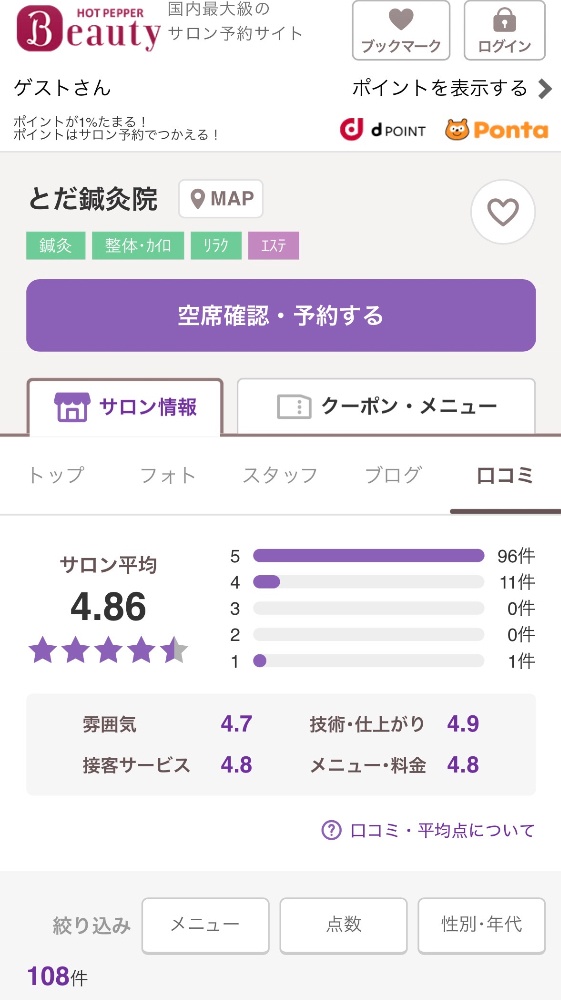Click the 5-star rating bar
This screenshot has height=1000, width=561.
pos(368,555)
